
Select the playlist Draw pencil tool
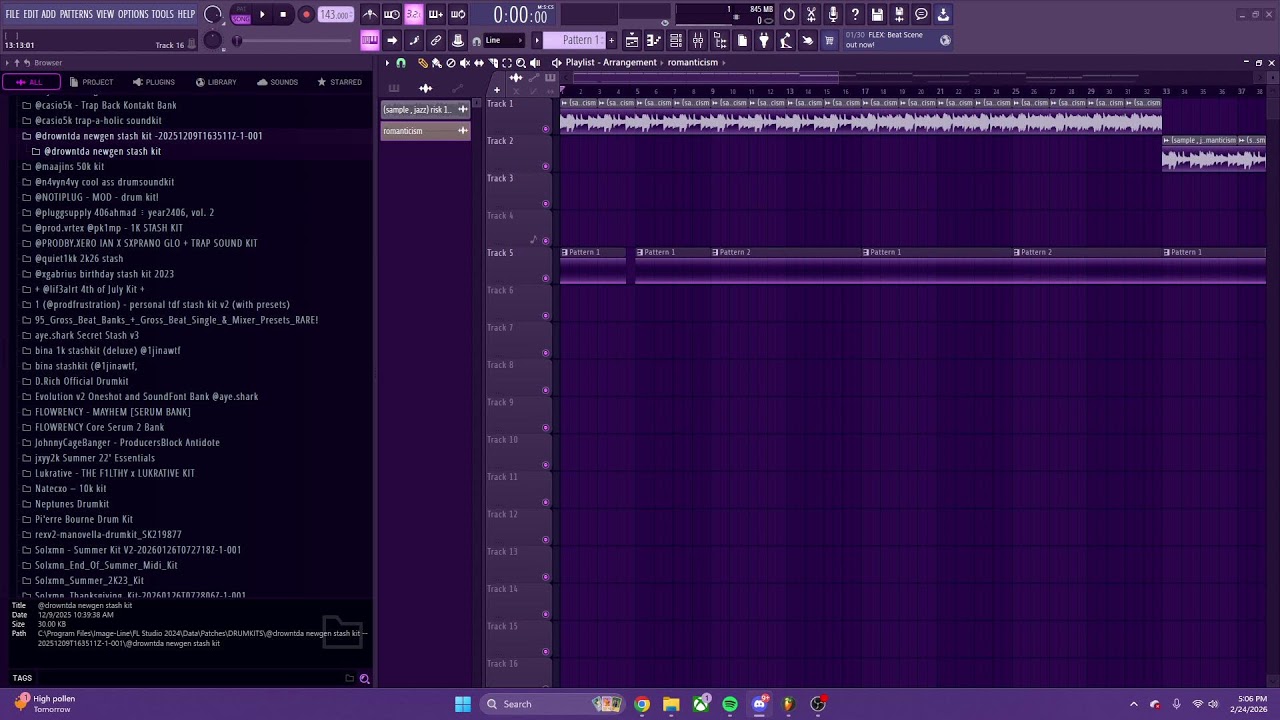pos(423,63)
